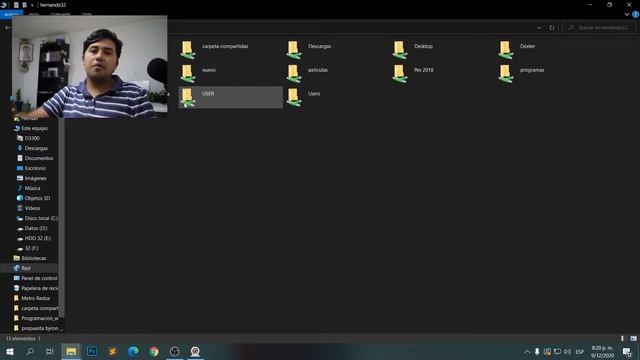Screen dimensions: 640x360
Task: Open the Compartir ribbon tab
Action: point(60,14)
